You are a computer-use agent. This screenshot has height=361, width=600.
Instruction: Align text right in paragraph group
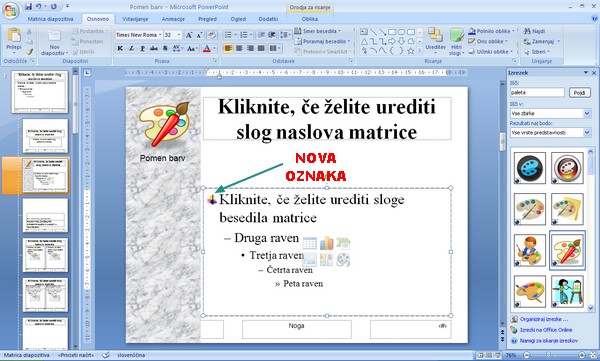click(250, 48)
